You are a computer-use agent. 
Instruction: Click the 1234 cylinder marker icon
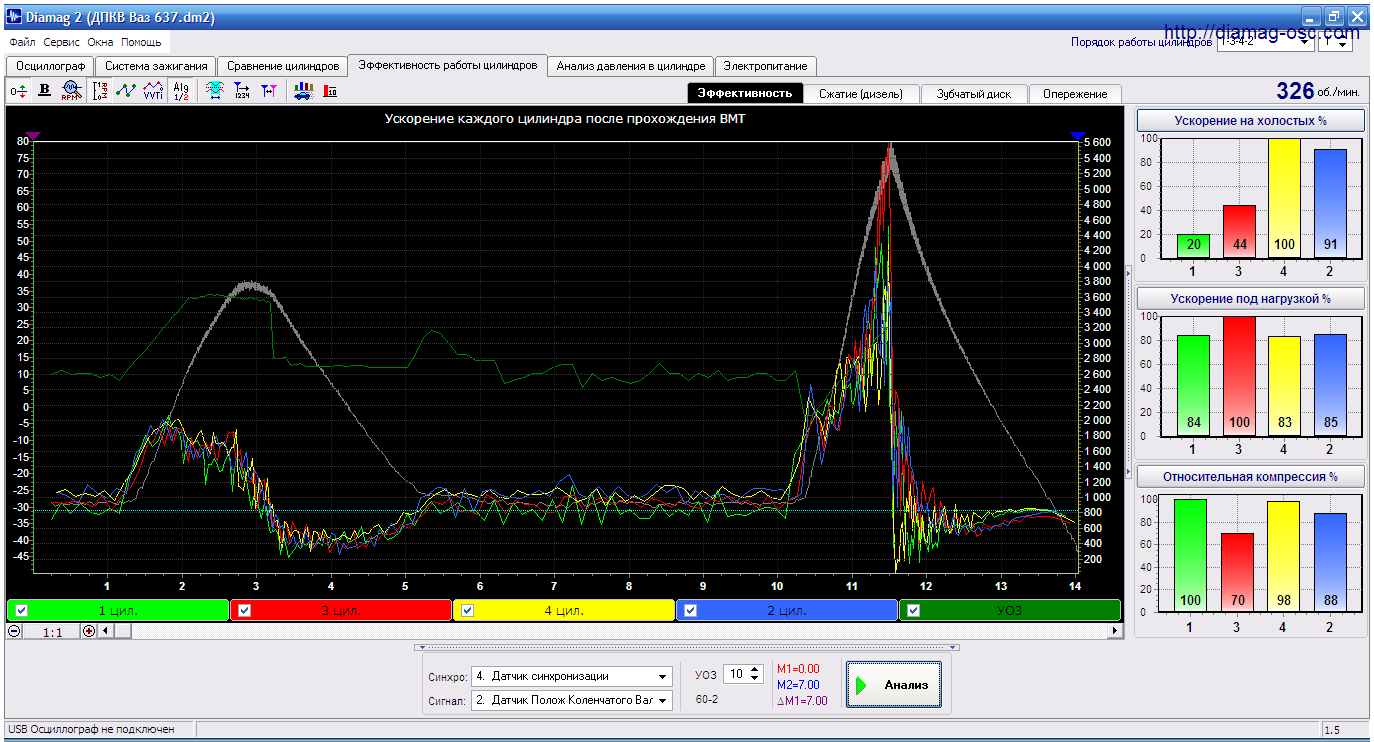click(x=242, y=91)
